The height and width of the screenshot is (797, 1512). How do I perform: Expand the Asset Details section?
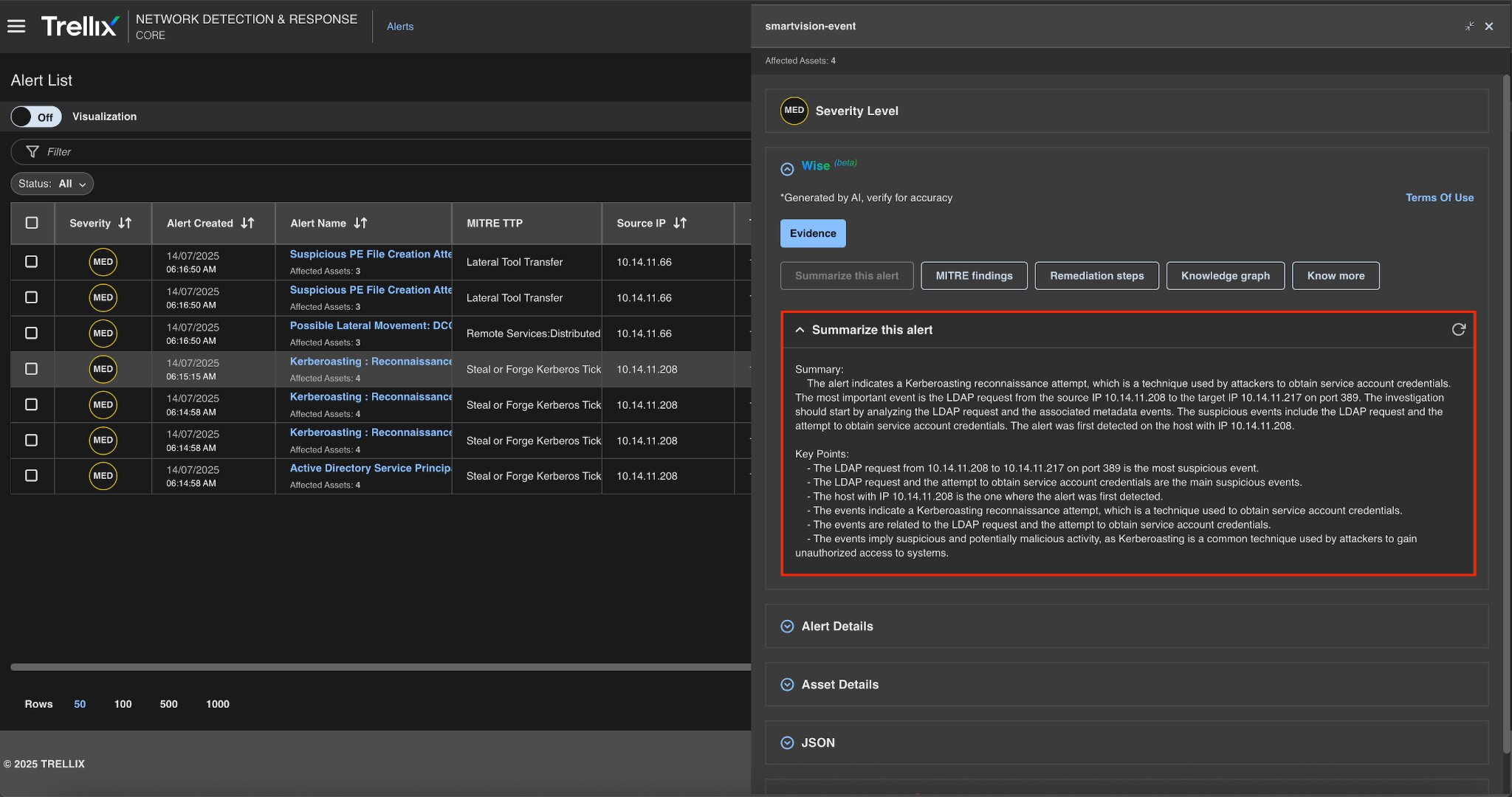[787, 685]
